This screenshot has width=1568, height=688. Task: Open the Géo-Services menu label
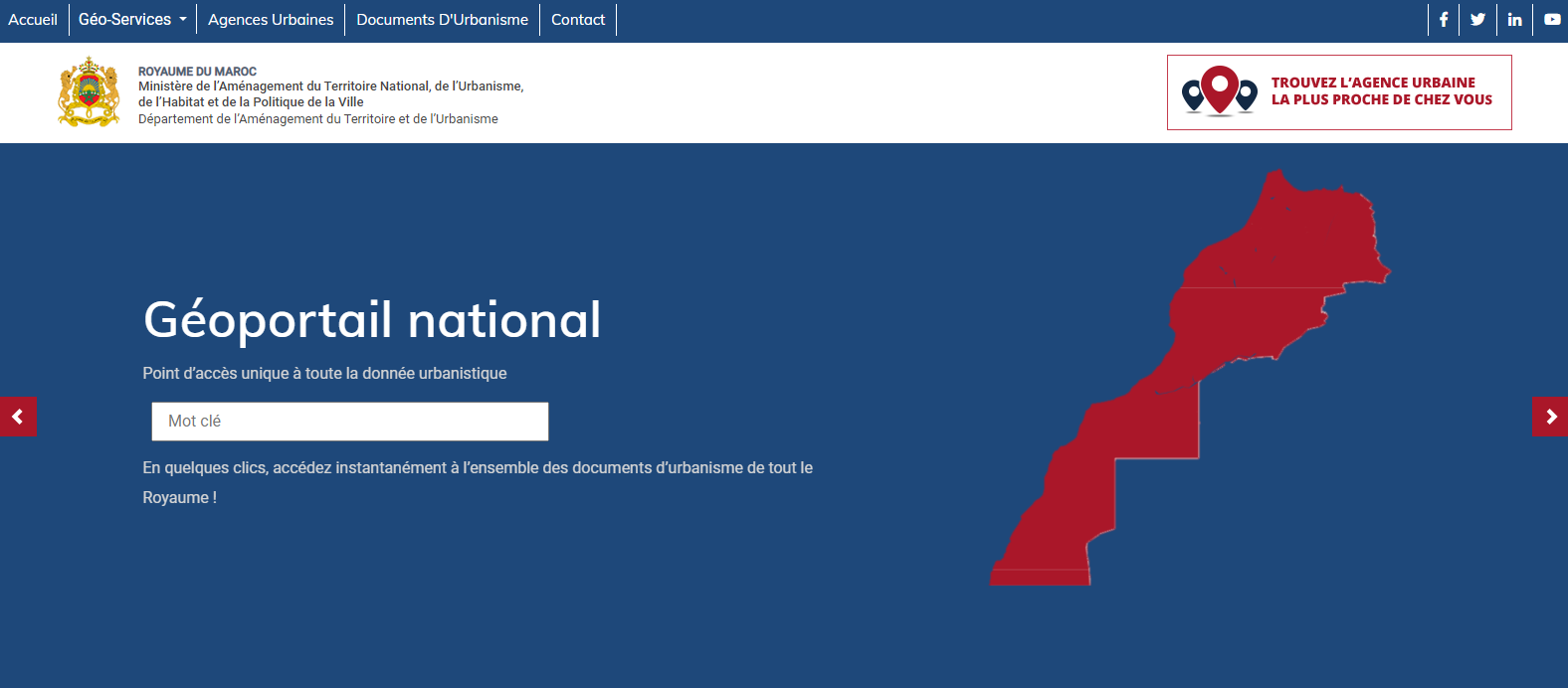(124, 20)
